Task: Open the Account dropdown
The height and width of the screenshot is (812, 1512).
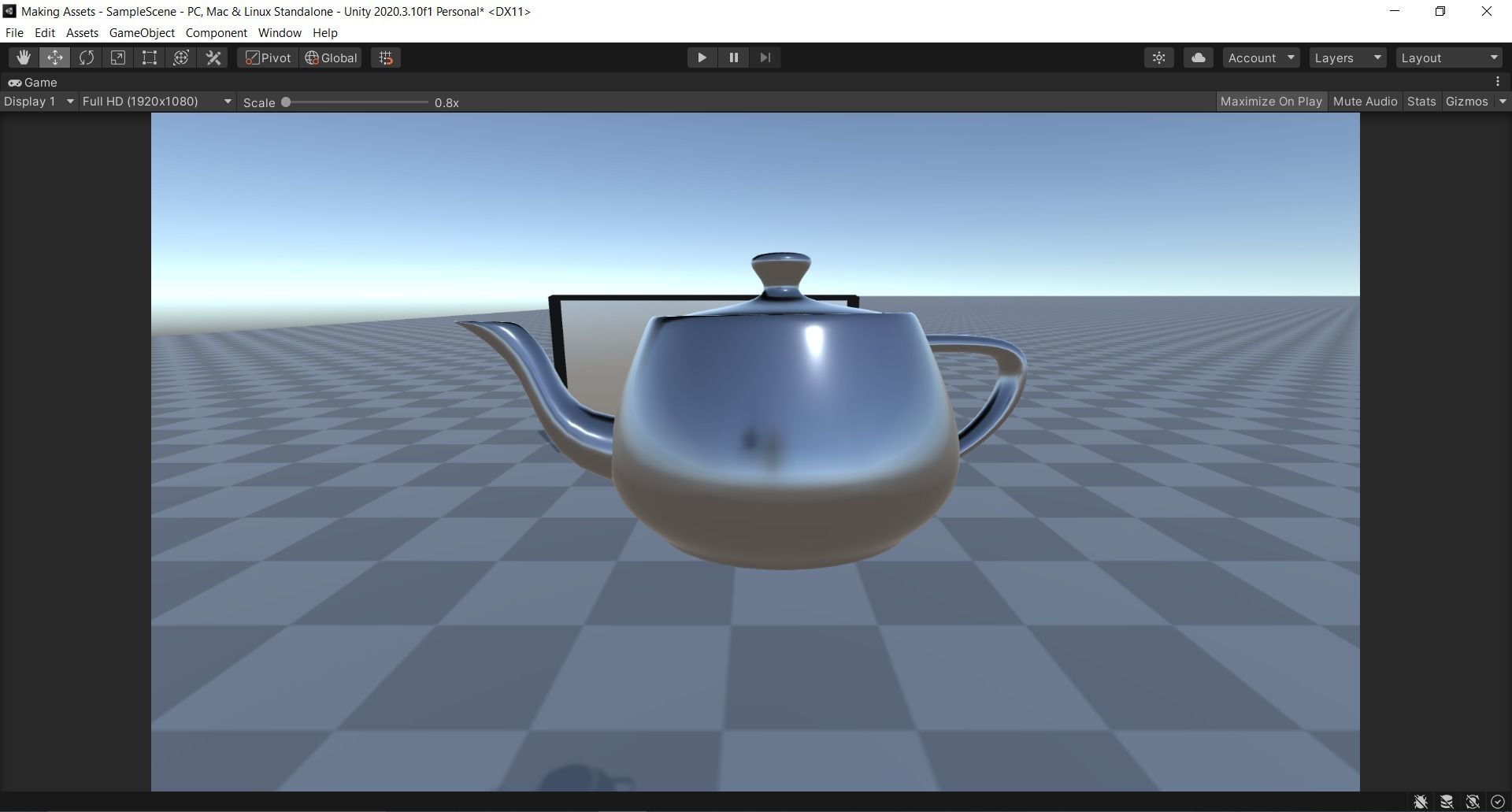Action: click(1261, 57)
